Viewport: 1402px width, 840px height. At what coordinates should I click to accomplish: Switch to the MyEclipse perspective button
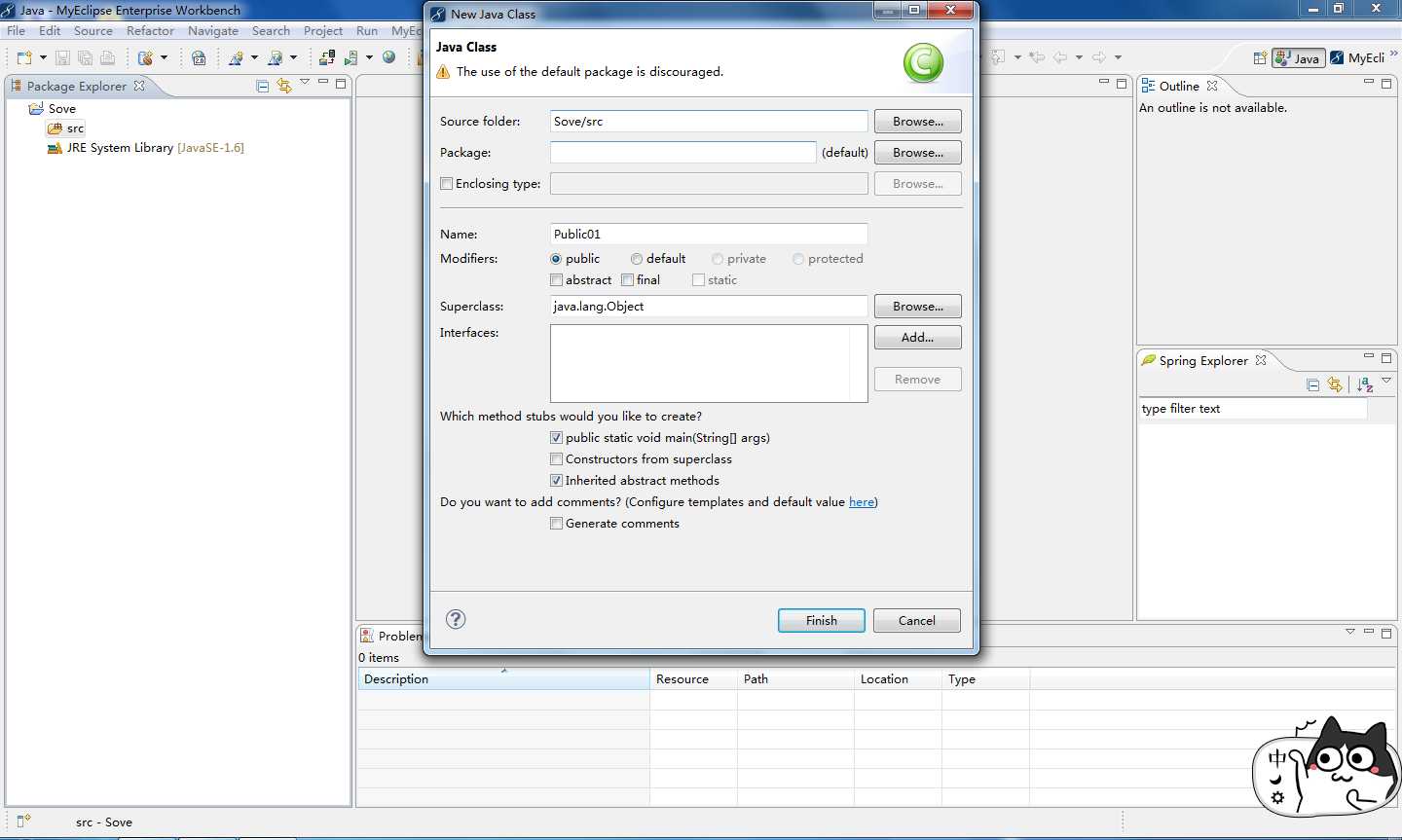point(1358,58)
